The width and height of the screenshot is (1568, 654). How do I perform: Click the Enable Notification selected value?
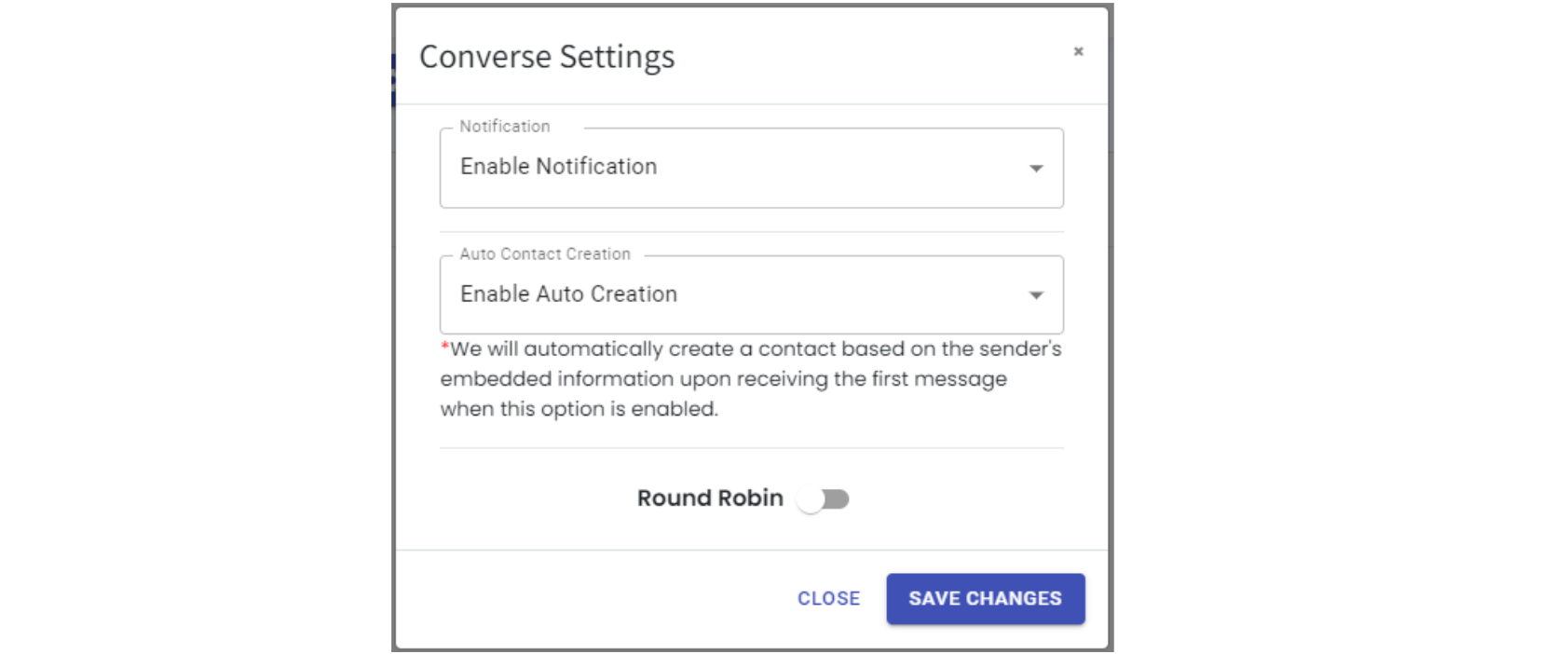coord(558,167)
